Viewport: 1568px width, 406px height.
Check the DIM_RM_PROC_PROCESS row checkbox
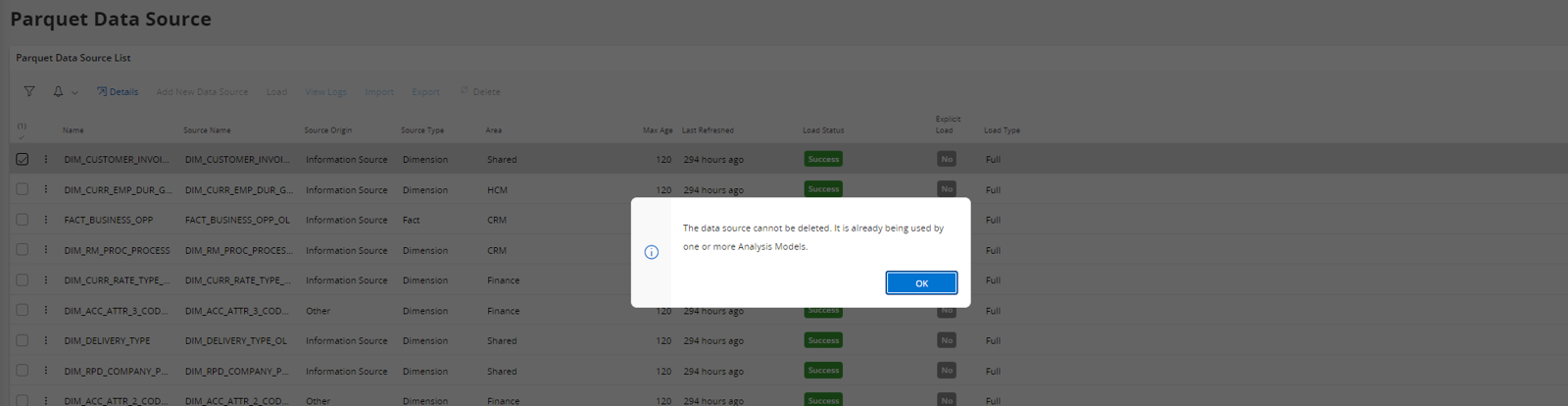[x=22, y=250]
